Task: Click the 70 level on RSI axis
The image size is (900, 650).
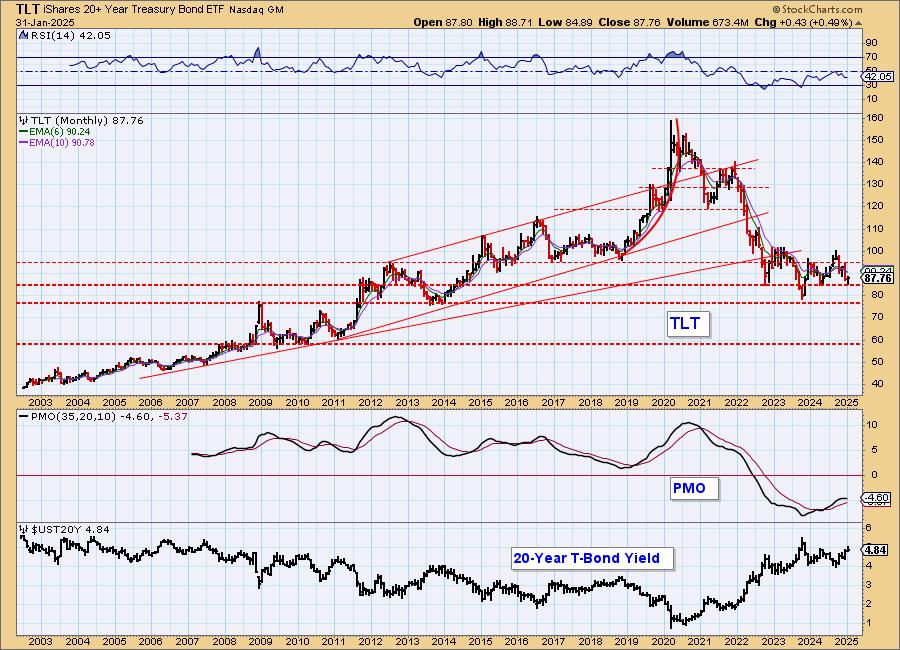Action: click(x=872, y=57)
